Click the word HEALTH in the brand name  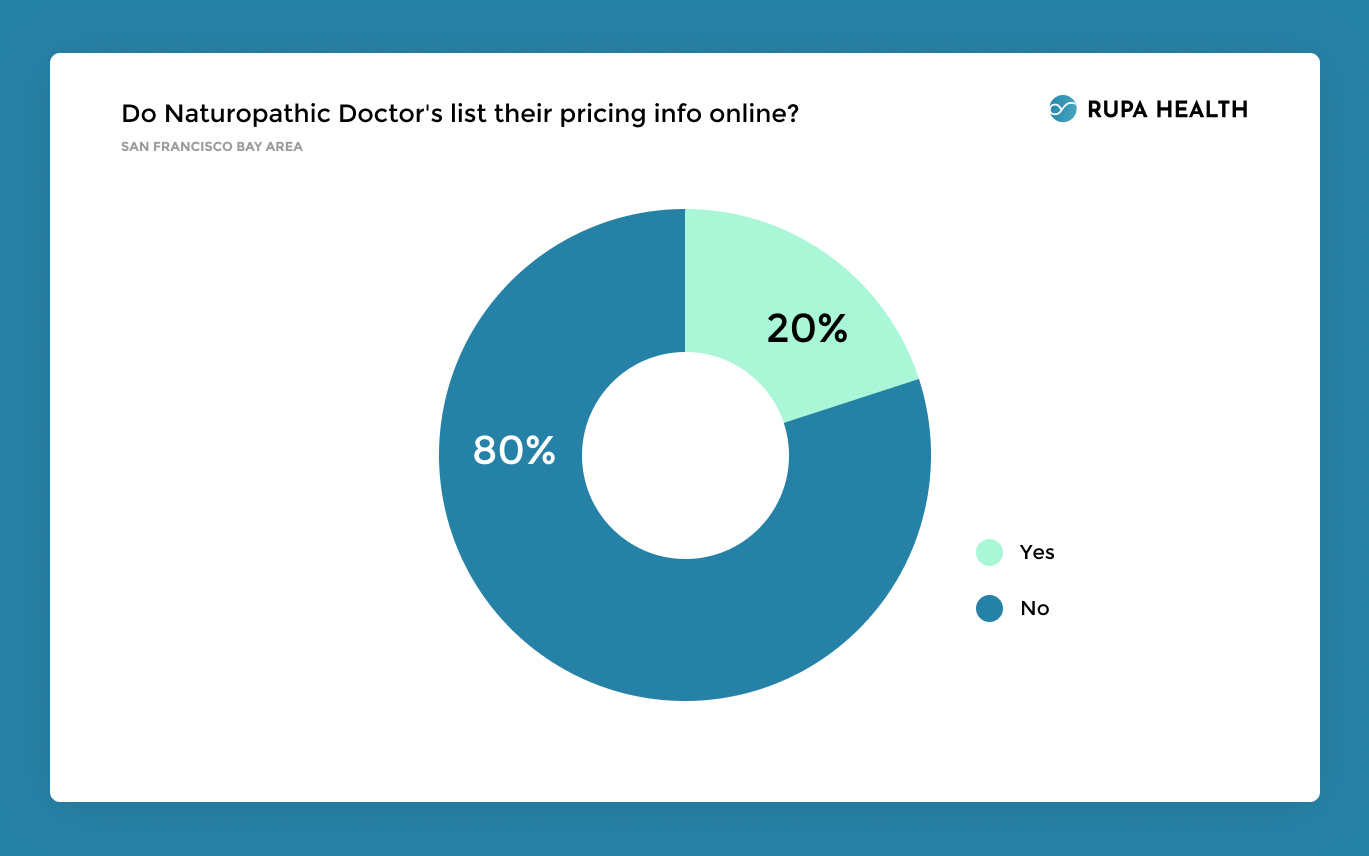pos(1201,110)
